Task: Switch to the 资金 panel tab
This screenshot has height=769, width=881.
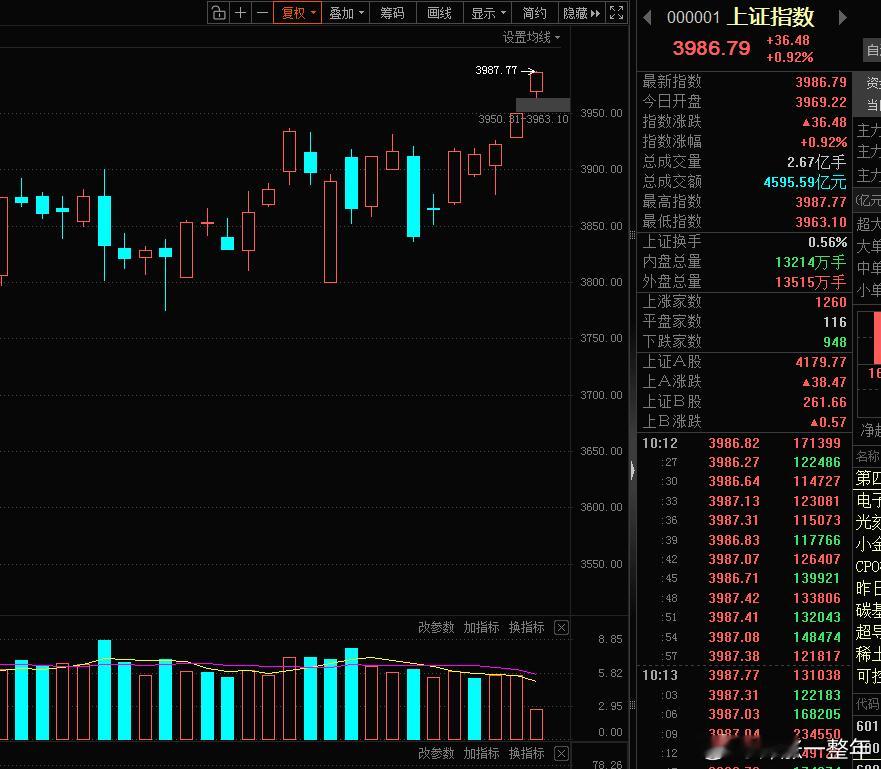Action: pos(871,81)
